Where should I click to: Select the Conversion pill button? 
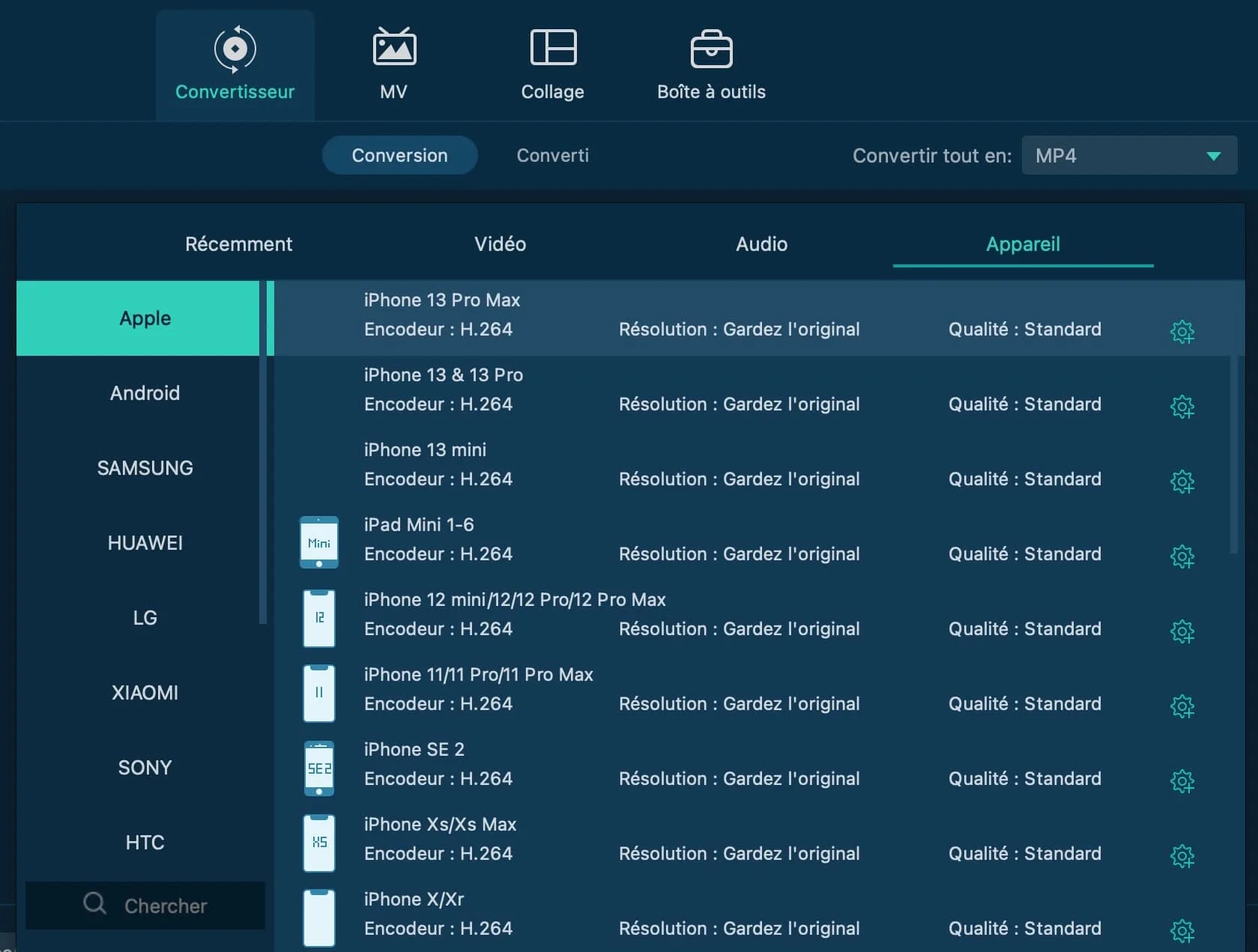400,155
